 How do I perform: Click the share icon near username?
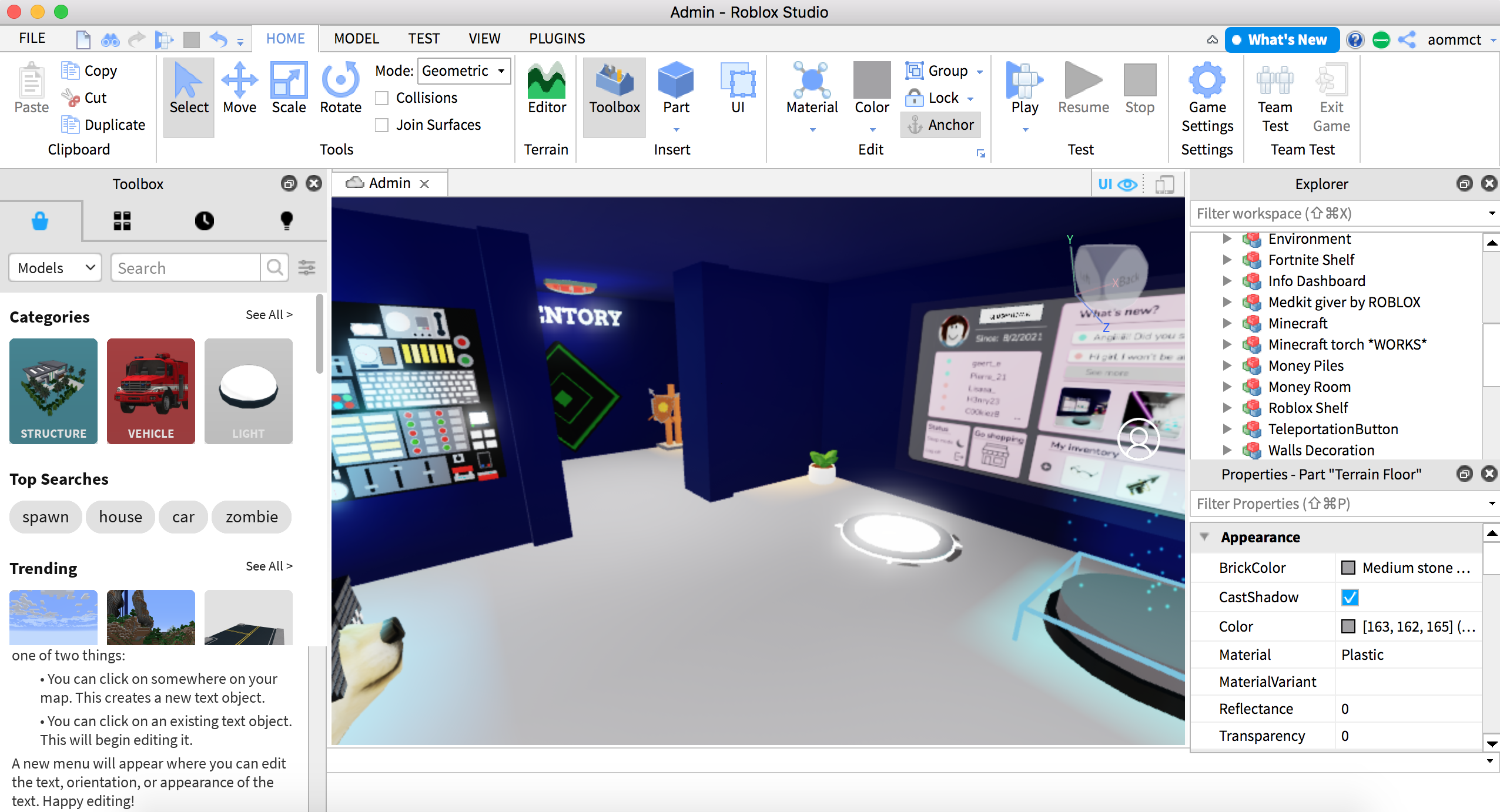point(1407,39)
